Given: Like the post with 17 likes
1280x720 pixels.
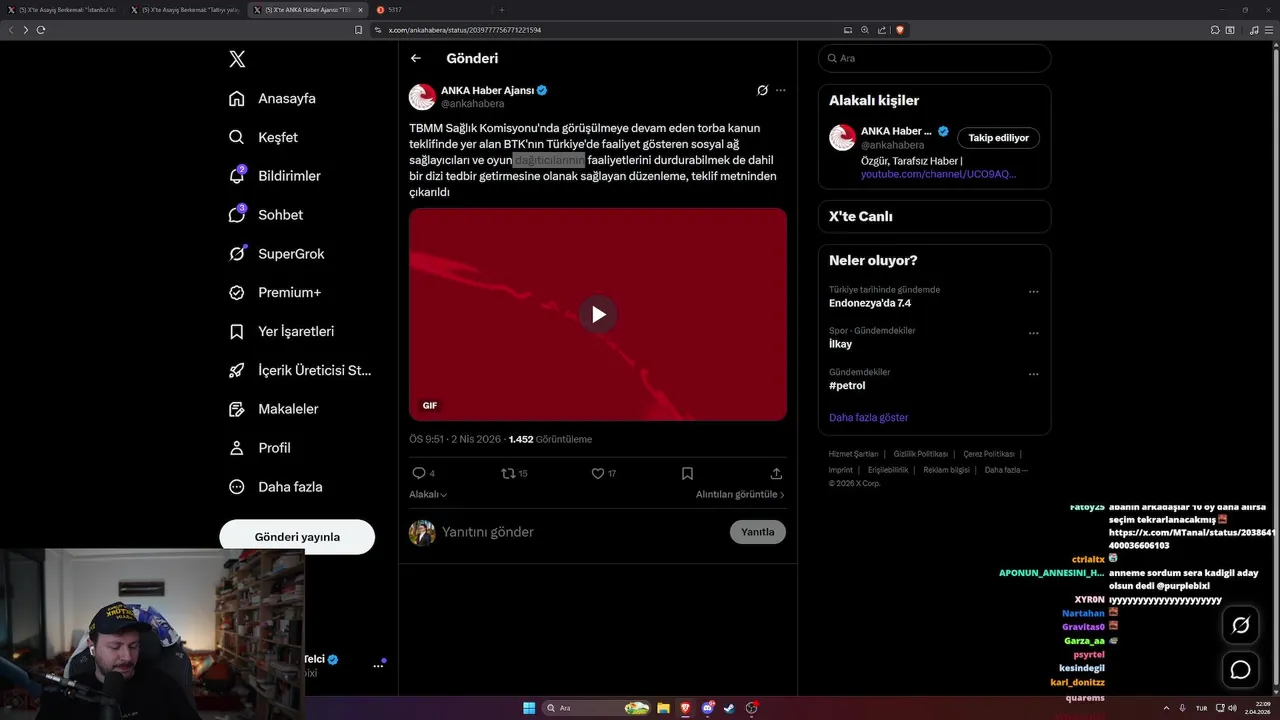Looking at the screenshot, I should [598, 473].
